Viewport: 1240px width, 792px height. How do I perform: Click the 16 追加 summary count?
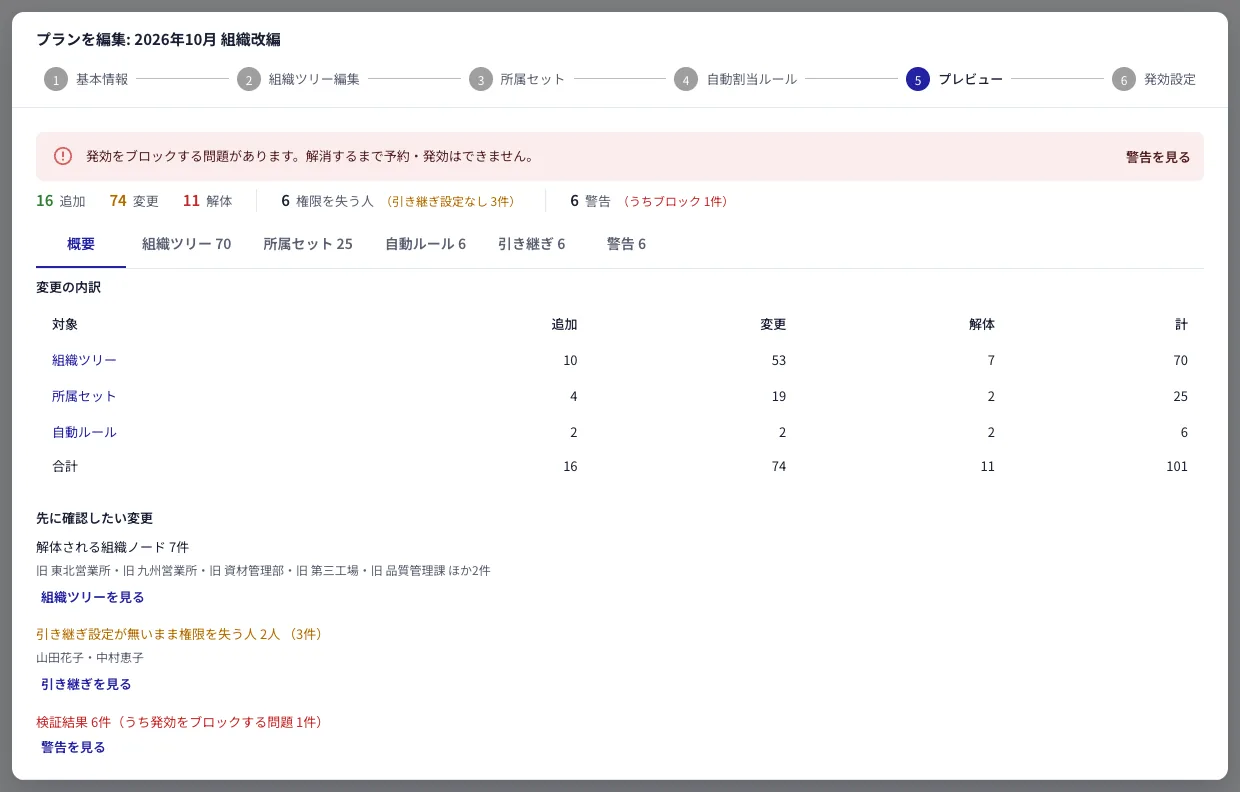61,201
